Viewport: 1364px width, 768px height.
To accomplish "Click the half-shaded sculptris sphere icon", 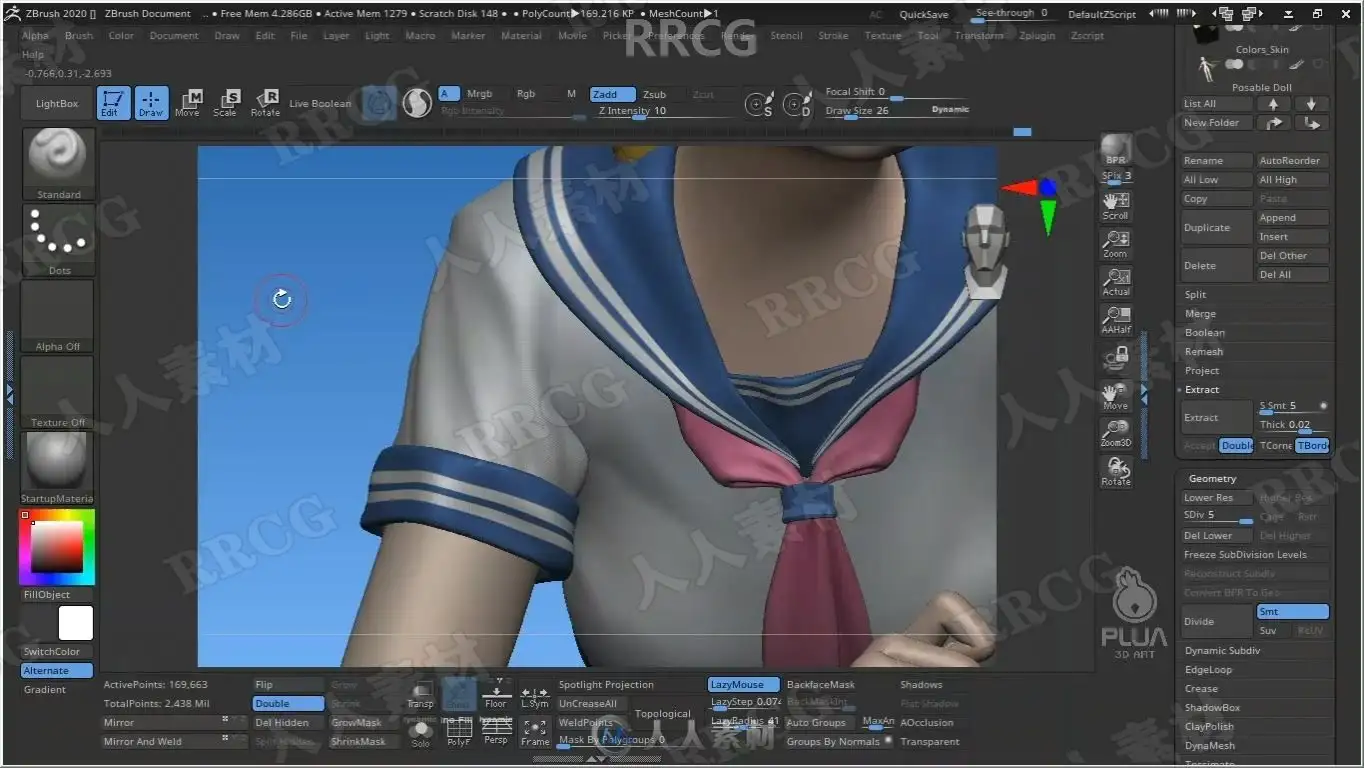I will [416, 103].
